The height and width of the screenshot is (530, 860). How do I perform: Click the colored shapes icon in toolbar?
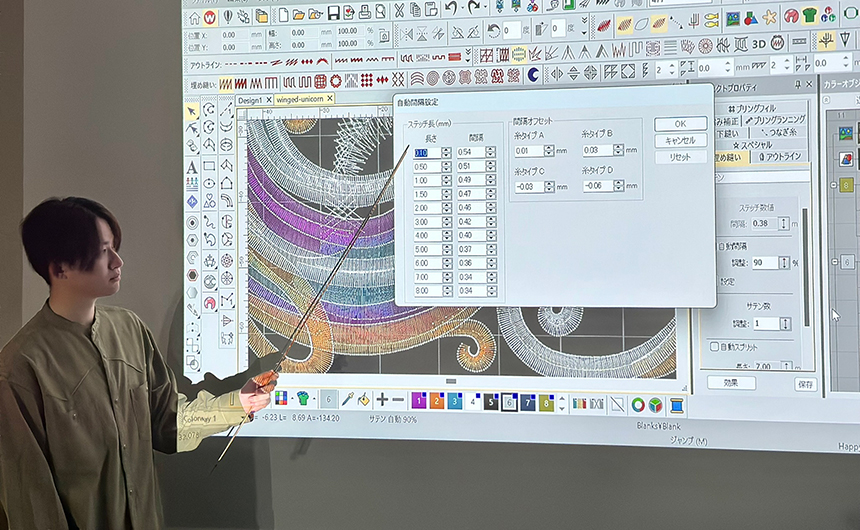[751, 18]
